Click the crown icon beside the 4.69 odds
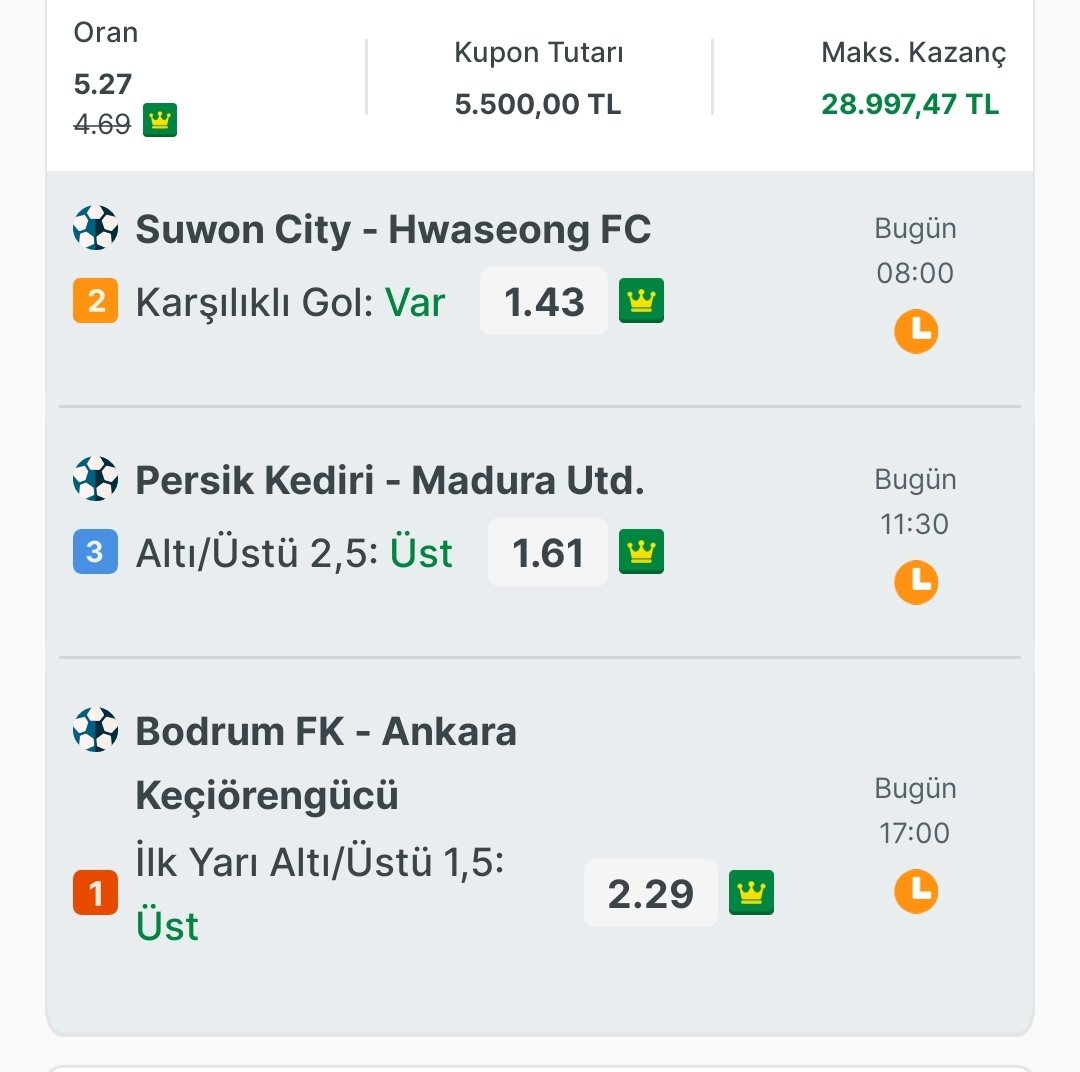This screenshot has height=1072, width=1080. click(160, 120)
